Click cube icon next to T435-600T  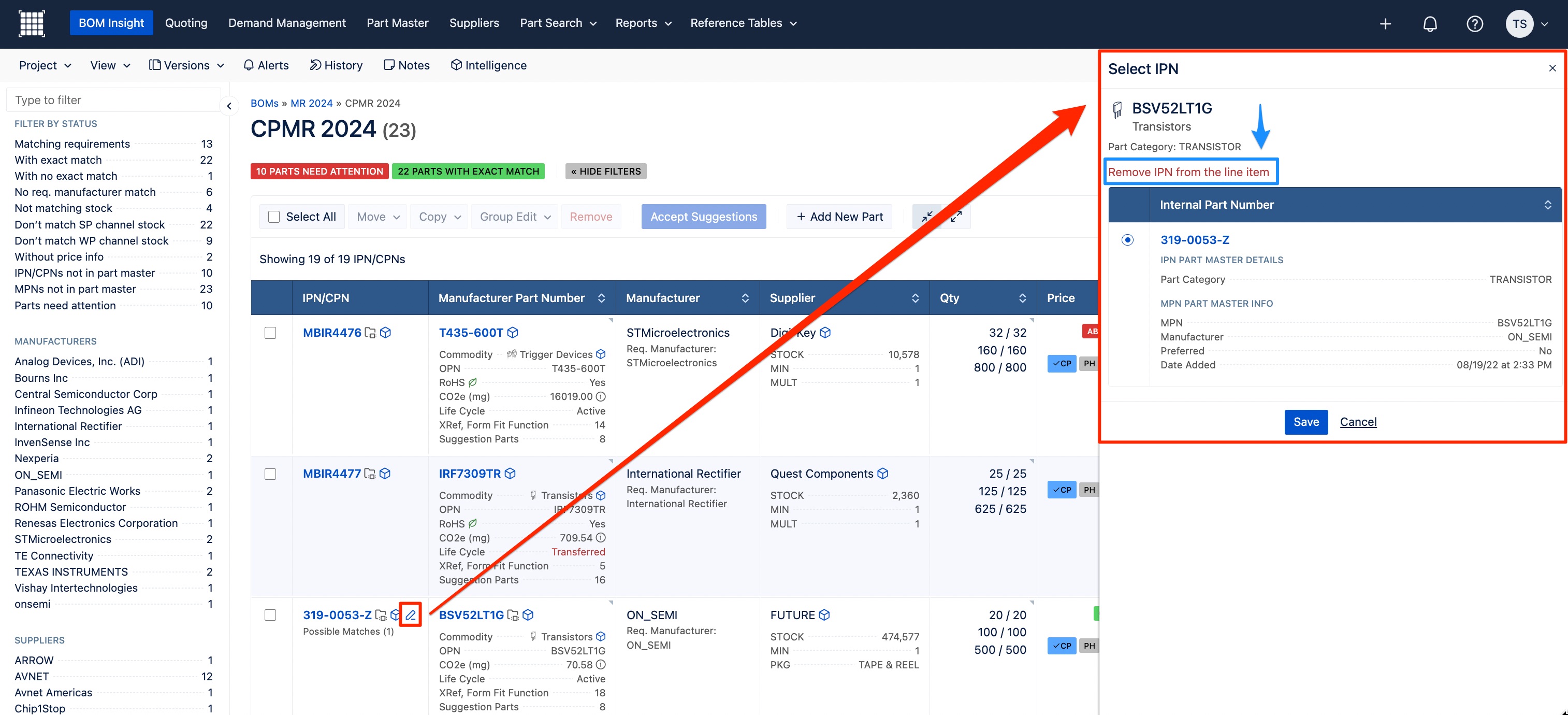(513, 333)
